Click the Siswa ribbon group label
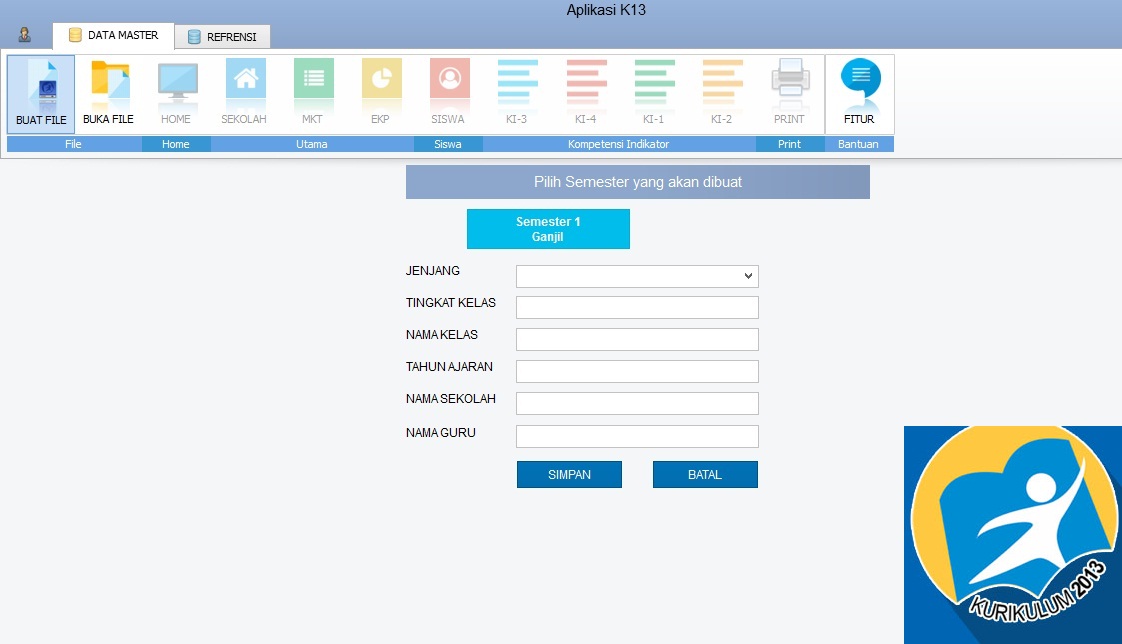Screen dimensions: 1122x644 click(448, 144)
